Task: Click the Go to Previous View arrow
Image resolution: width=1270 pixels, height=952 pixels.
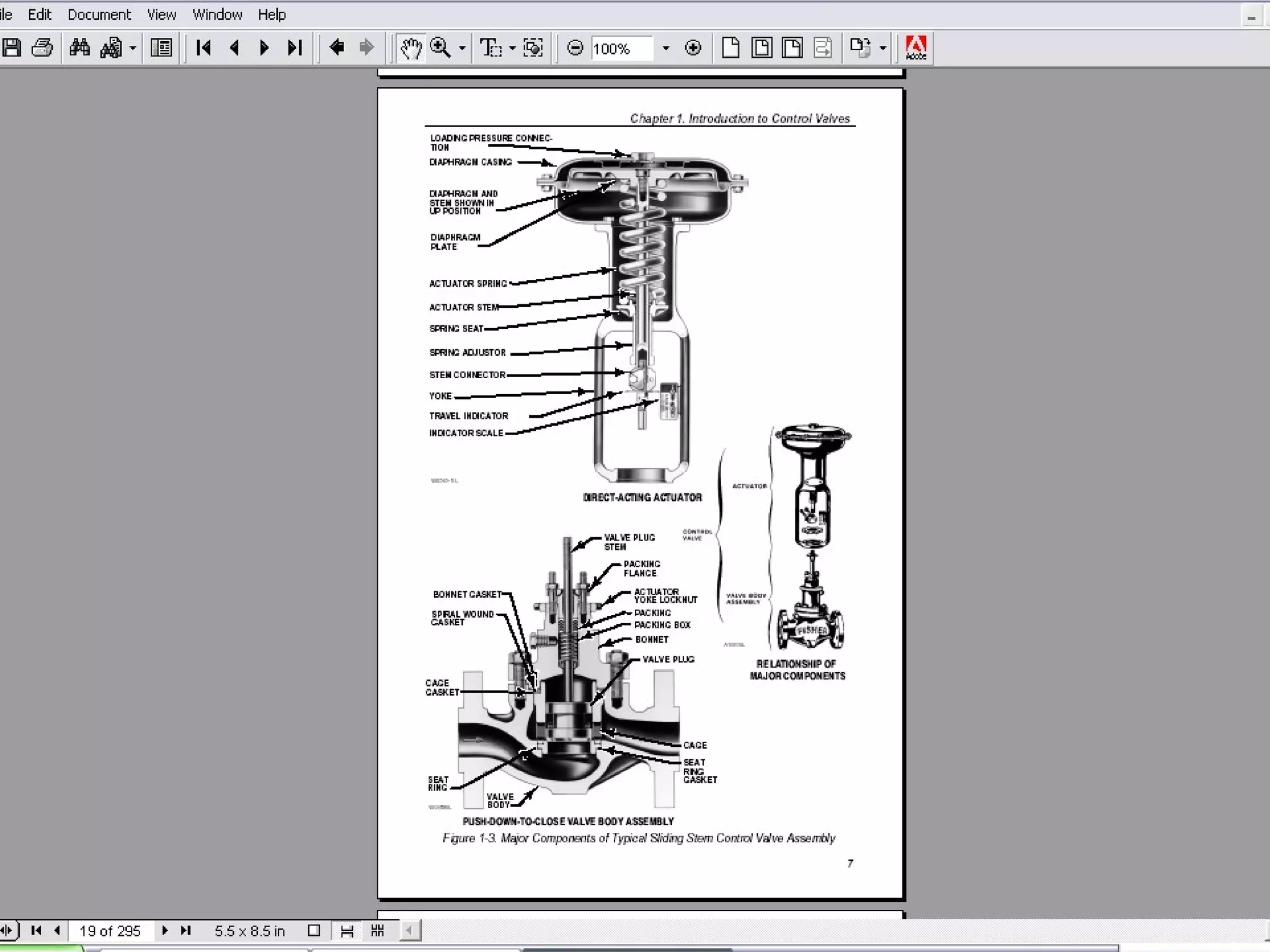Action: [337, 48]
